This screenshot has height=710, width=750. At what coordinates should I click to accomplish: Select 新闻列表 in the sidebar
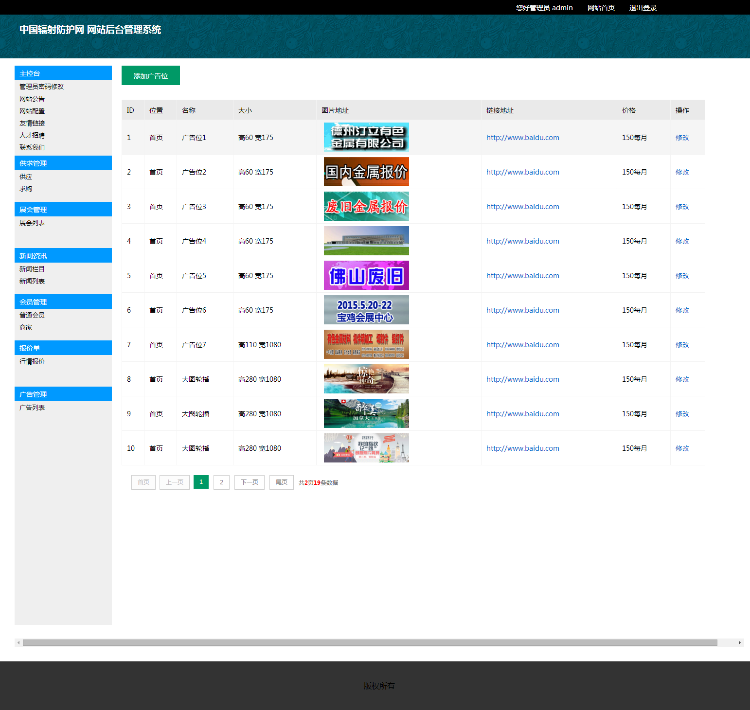point(32,281)
